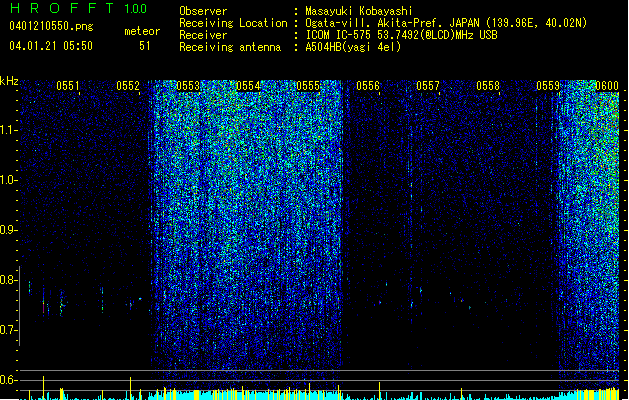Click the 0557 time marker
Screen dimensions: 629x400
click(x=428, y=86)
